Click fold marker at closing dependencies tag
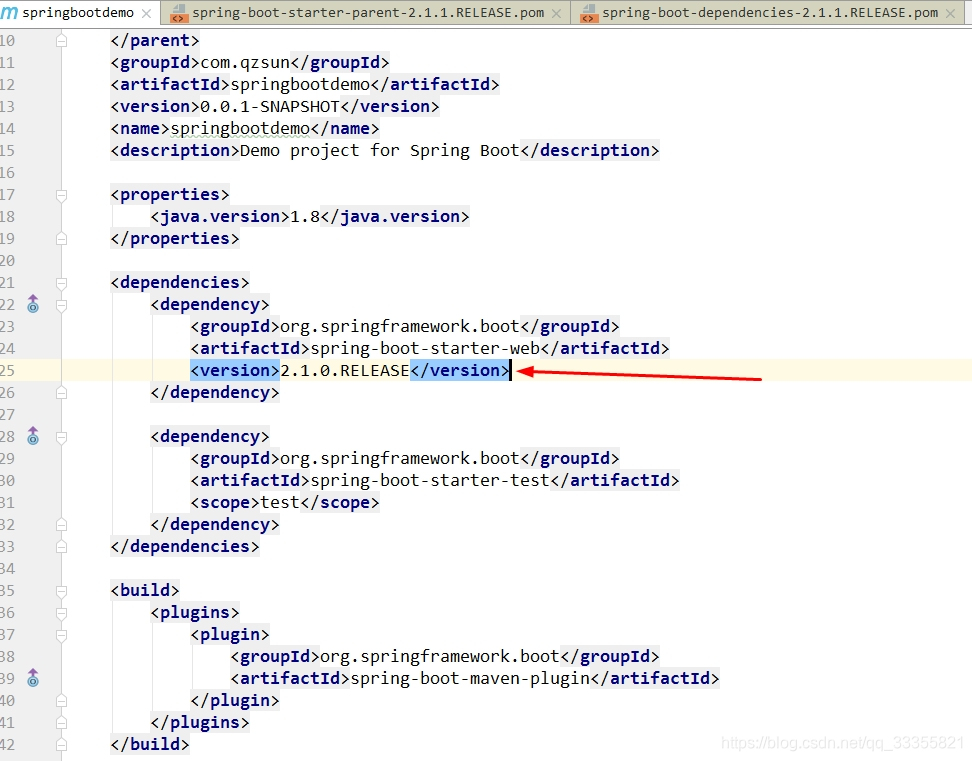The height and width of the screenshot is (761, 972). 61,547
